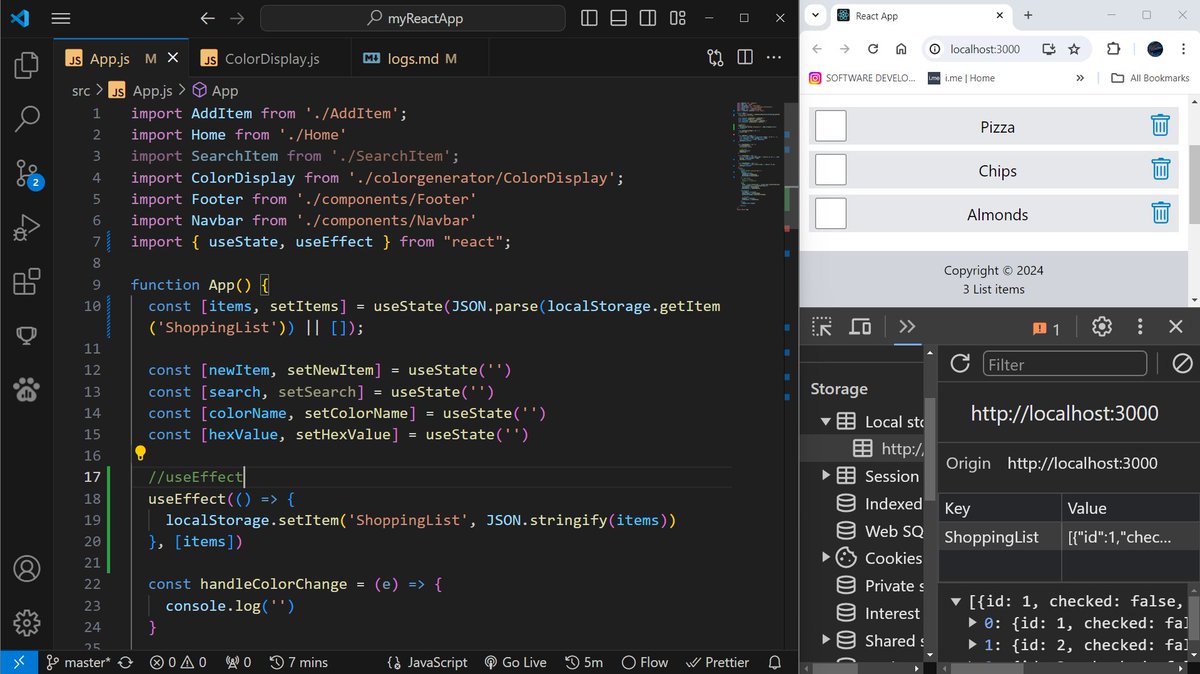The height and width of the screenshot is (674, 1200).
Task: Open new browser tab
Action: (x=1028, y=15)
